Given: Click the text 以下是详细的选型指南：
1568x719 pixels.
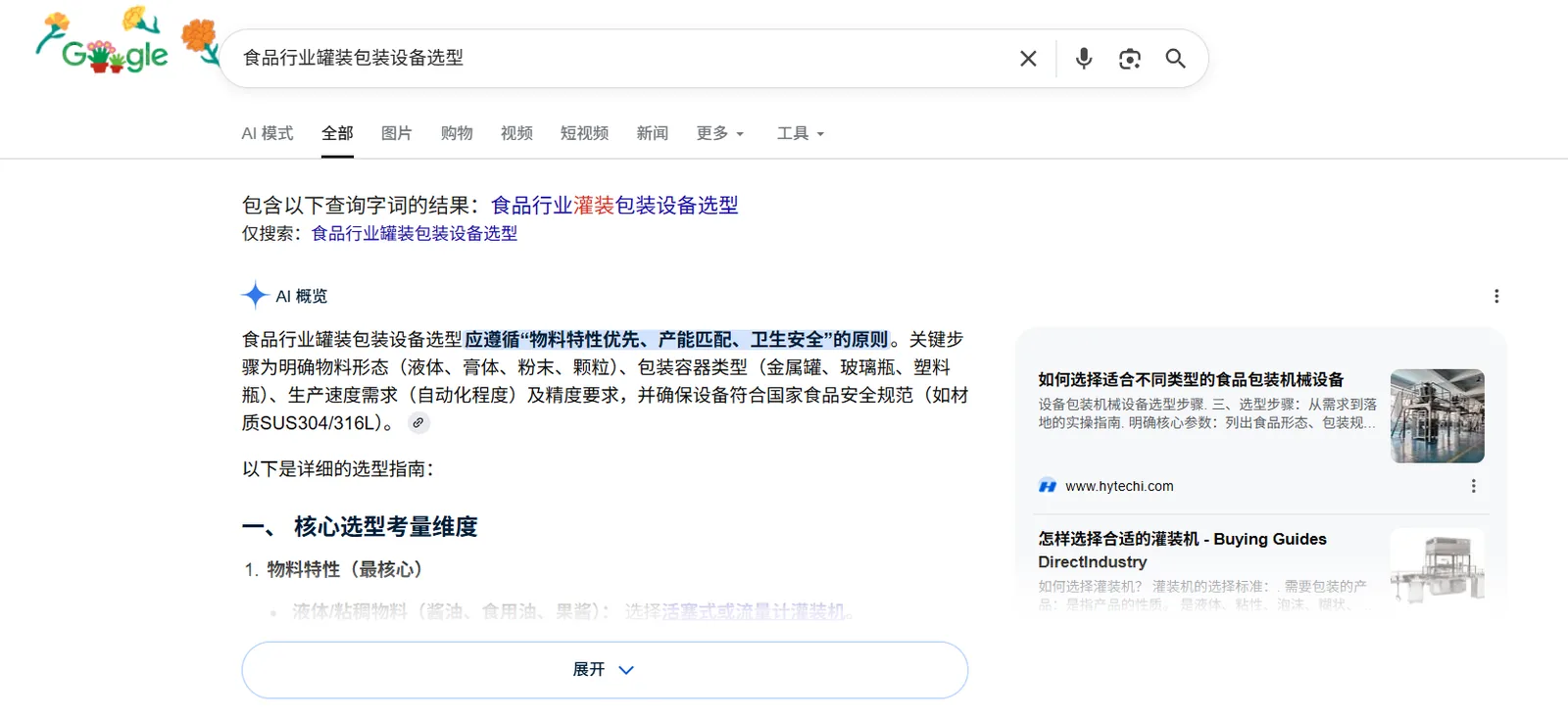Looking at the screenshot, I should (338, 469).
